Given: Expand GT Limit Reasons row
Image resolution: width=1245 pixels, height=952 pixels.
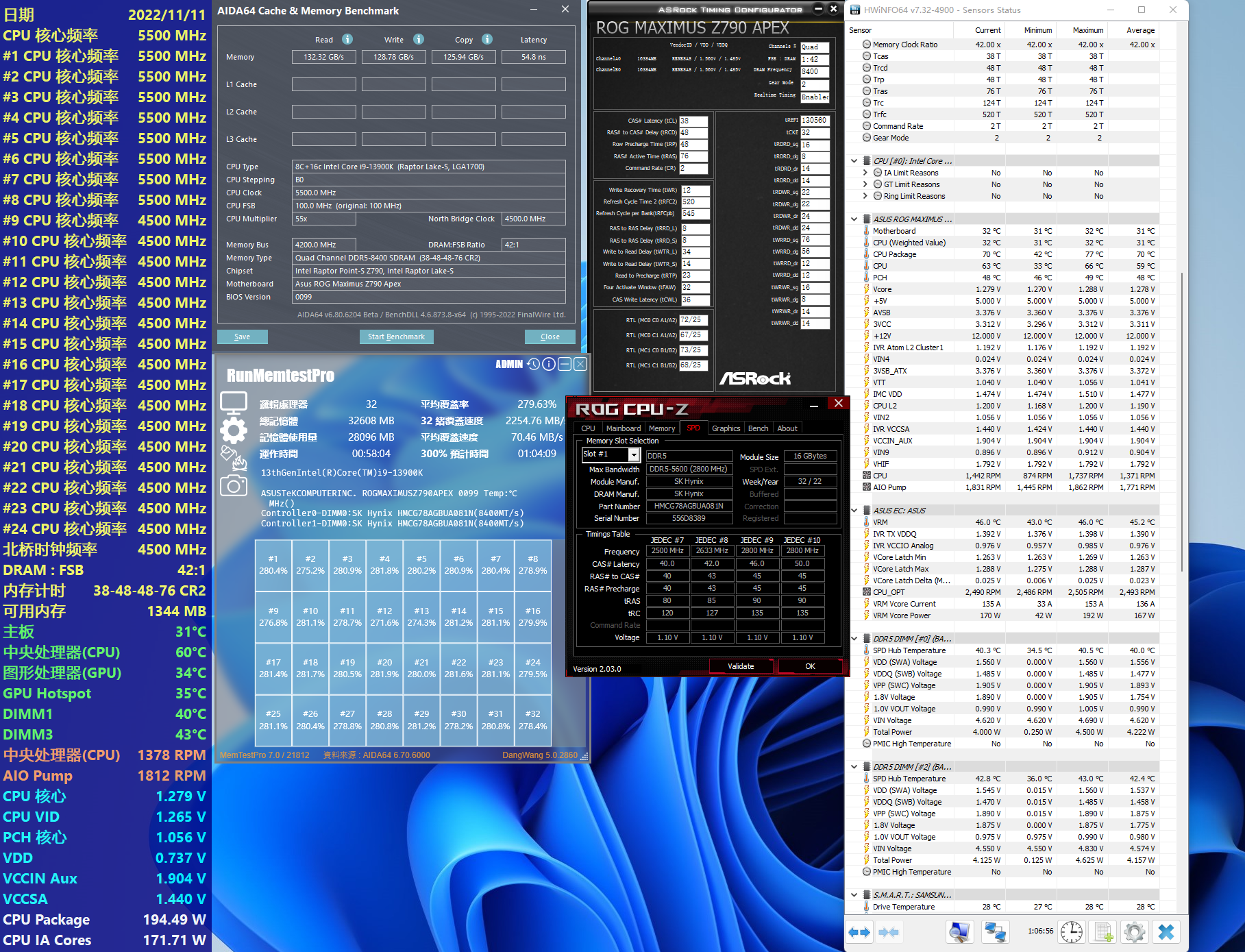Looking at the screenshot, I should pyautogui.click(x=865, y=184).
